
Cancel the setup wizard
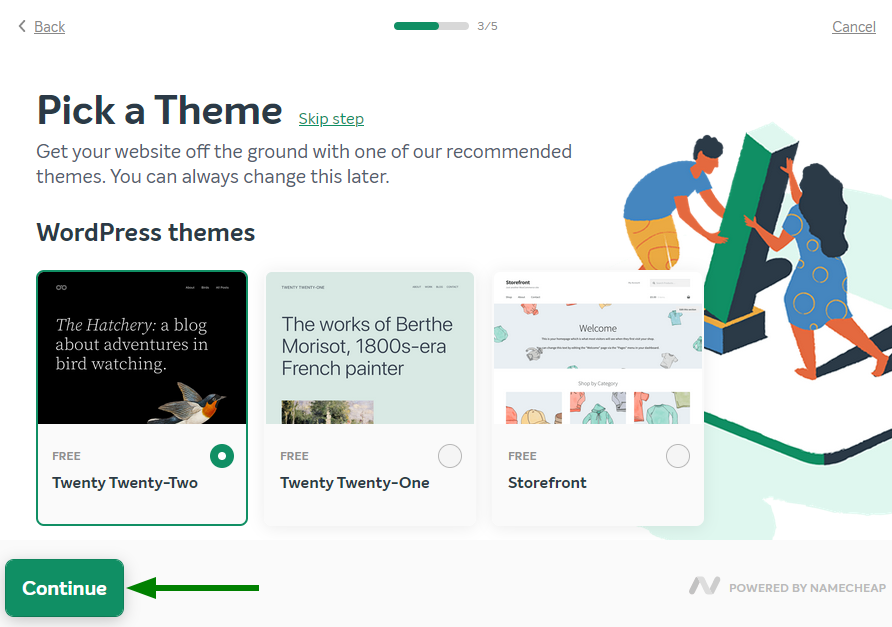click(x=854, y=27)
